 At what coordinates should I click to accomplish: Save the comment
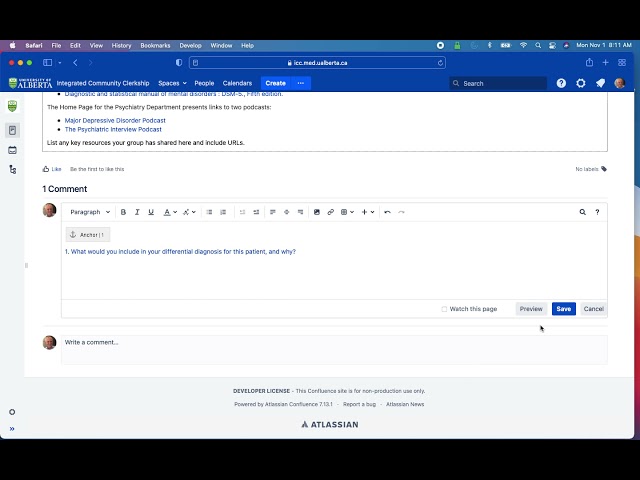564,309
